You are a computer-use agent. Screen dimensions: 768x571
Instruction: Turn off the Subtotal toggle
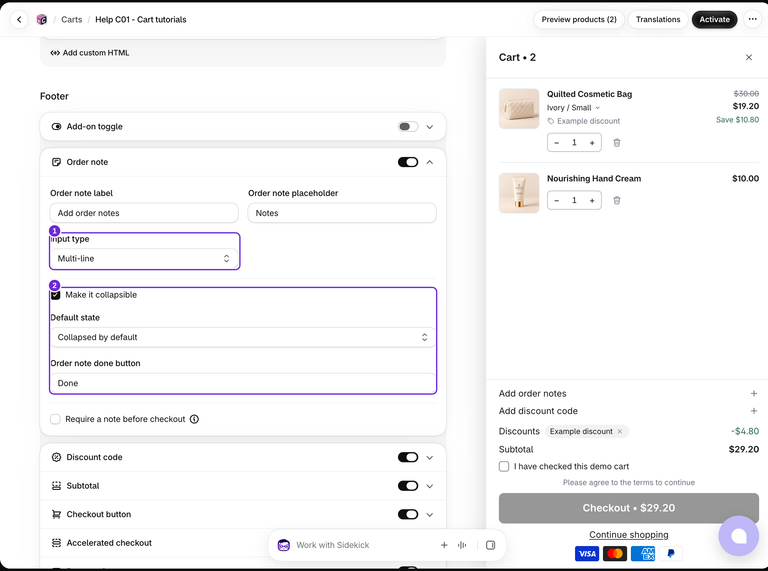[x=408, y=486]
